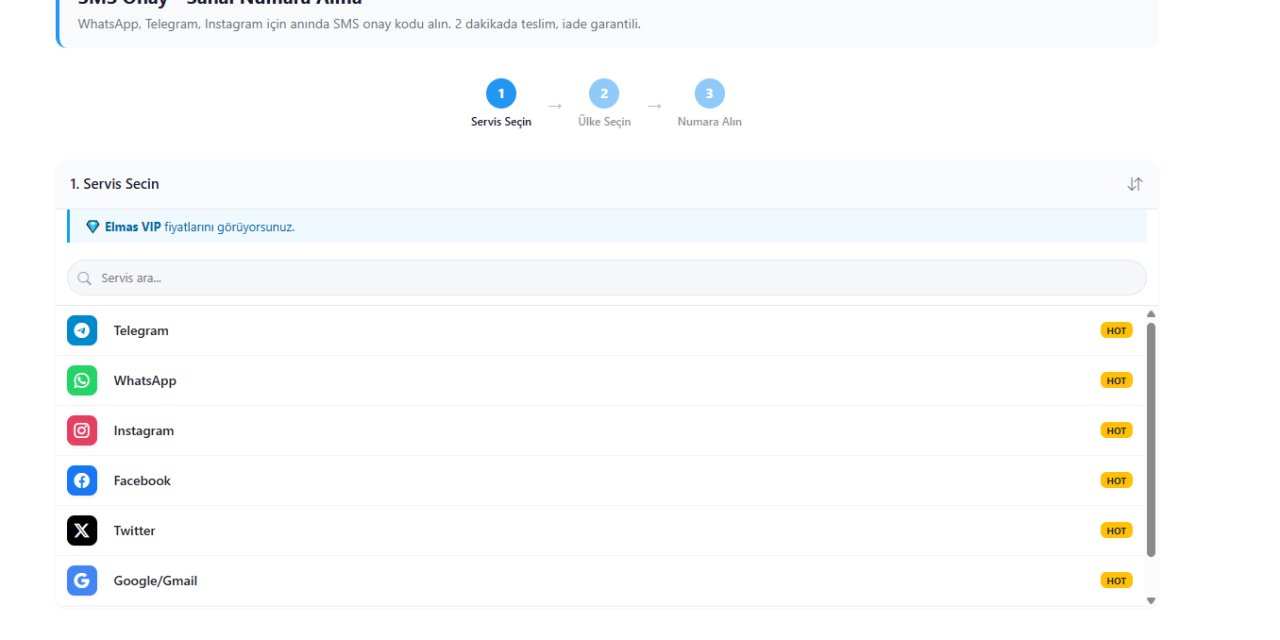Click the Instagram logo icon
The width and height of the screenshot is (1280, 640).
tap(82, 430)
